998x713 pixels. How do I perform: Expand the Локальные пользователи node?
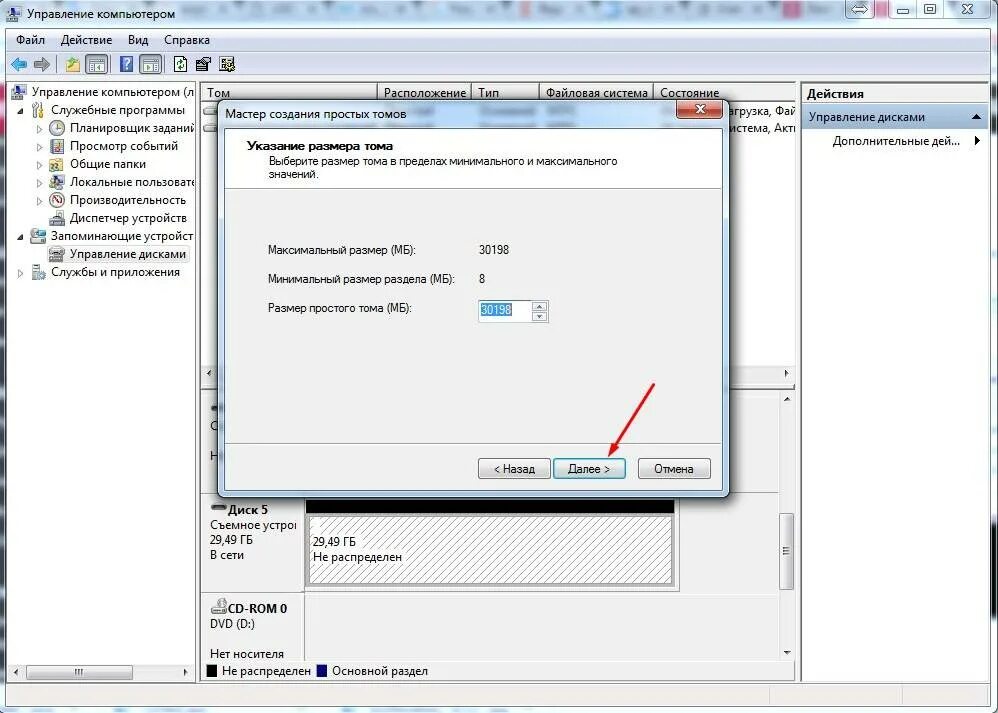[x=39, y=183]
